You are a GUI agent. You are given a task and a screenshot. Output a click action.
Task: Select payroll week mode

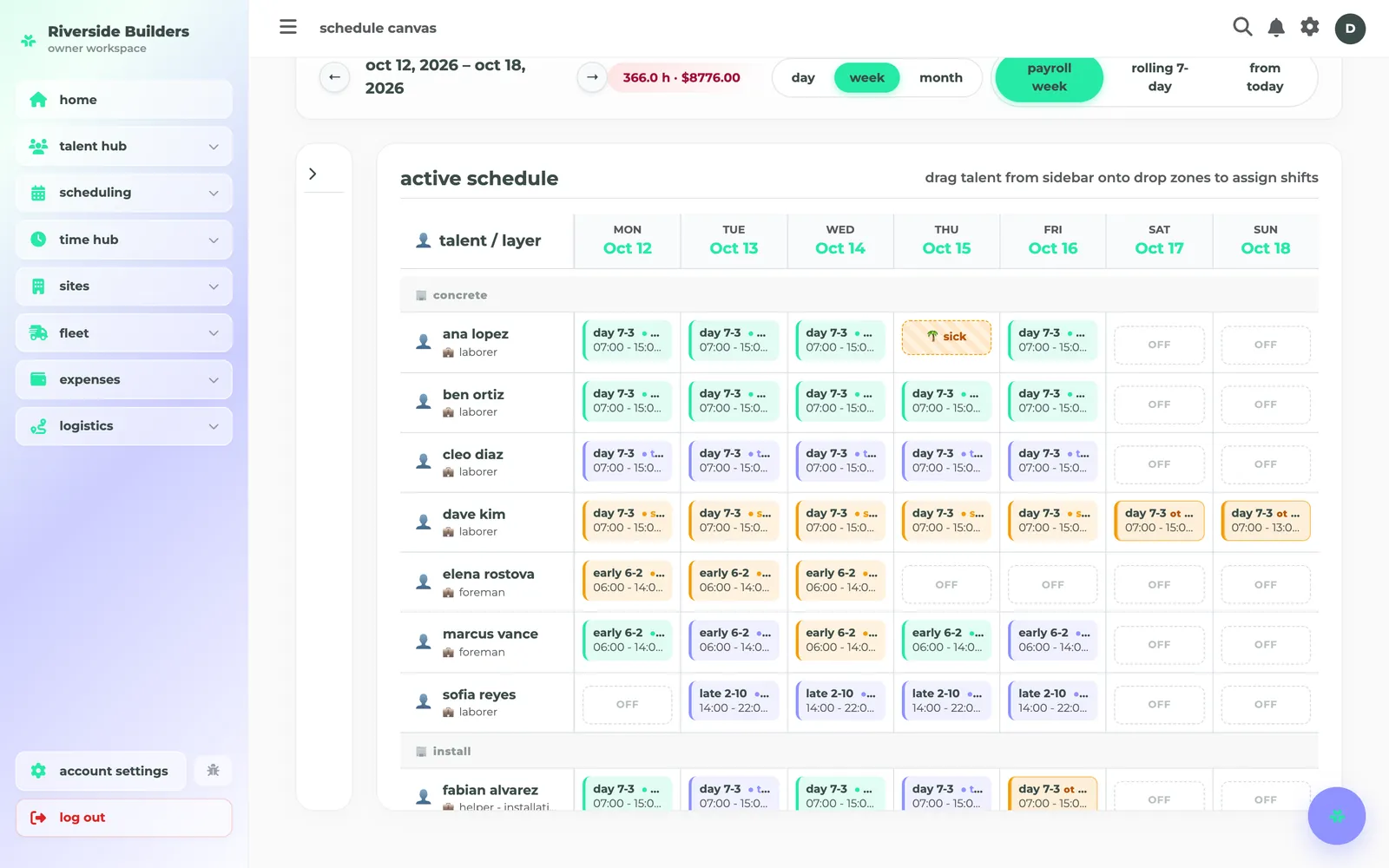pos(1050,77)
